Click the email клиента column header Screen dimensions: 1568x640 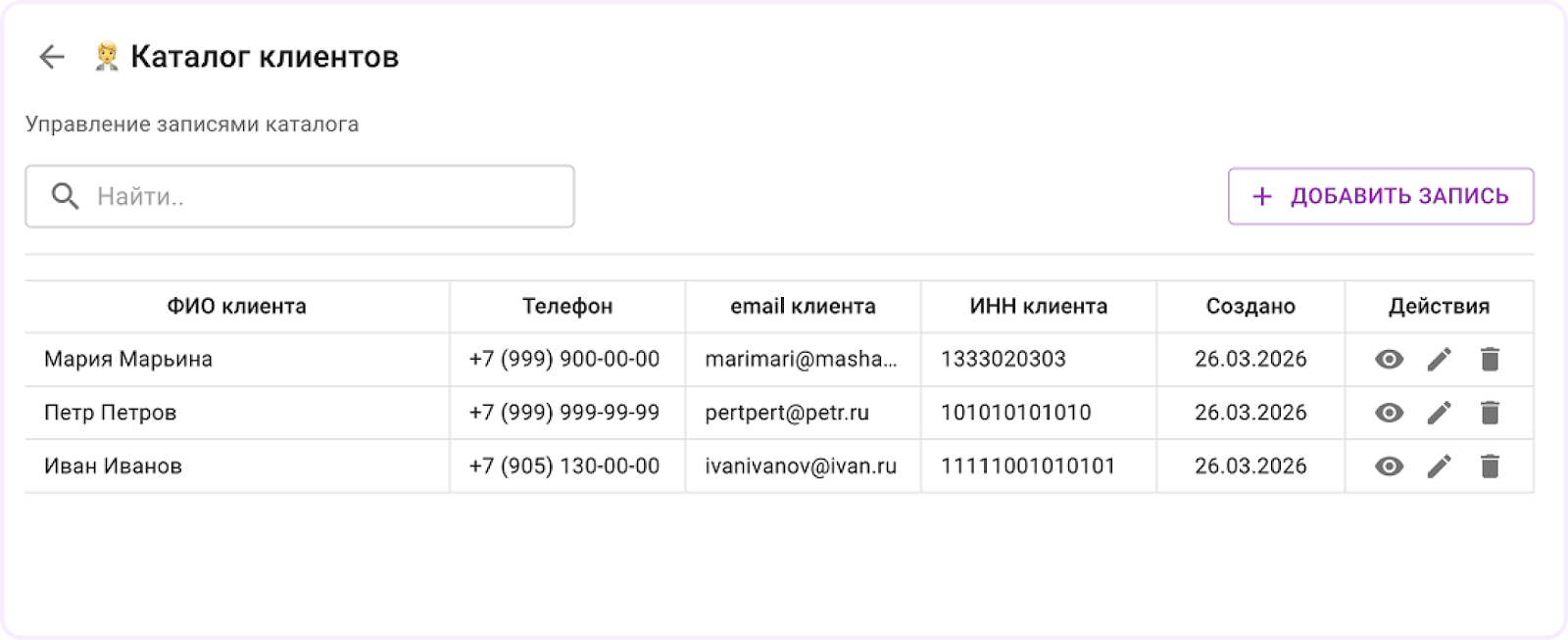pyautogui.click(x=802, y=306)
